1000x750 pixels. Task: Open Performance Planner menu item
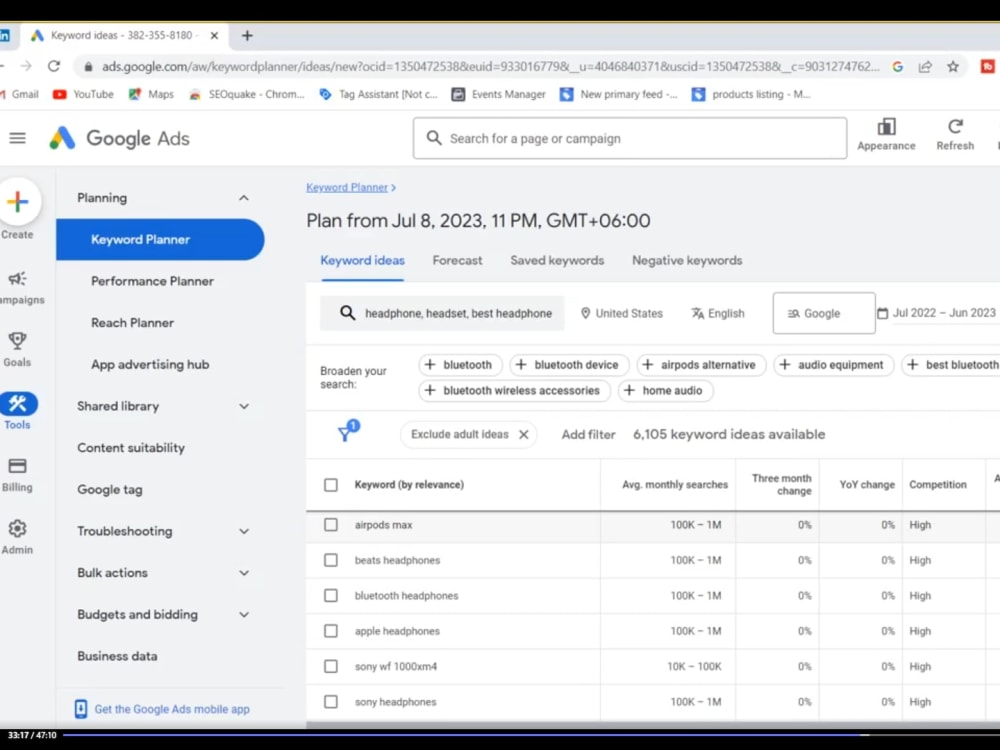pyautogui.click(x=152, y=281)
